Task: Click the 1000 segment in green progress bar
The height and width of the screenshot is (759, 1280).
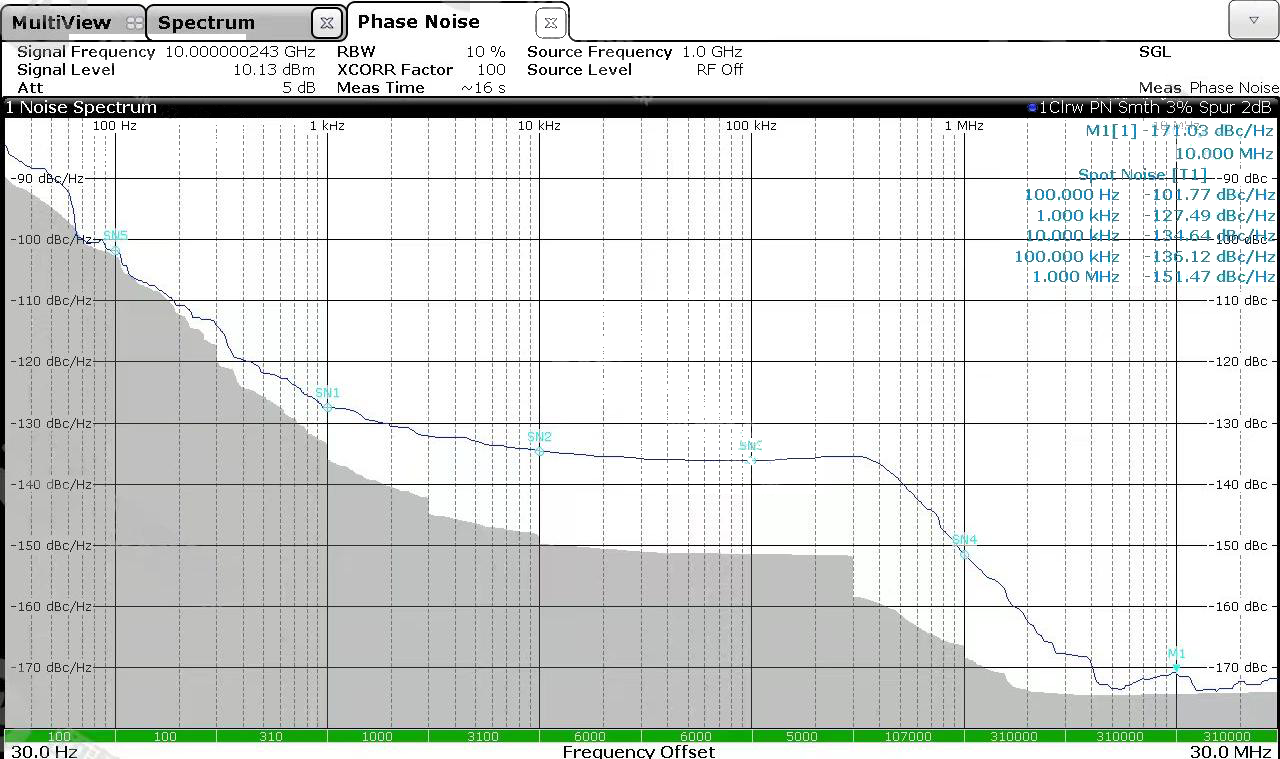Action: pos(377,736)
